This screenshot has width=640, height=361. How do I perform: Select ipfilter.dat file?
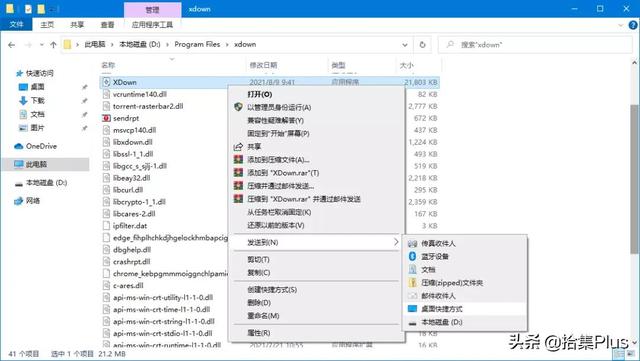[x=130, y=226]
